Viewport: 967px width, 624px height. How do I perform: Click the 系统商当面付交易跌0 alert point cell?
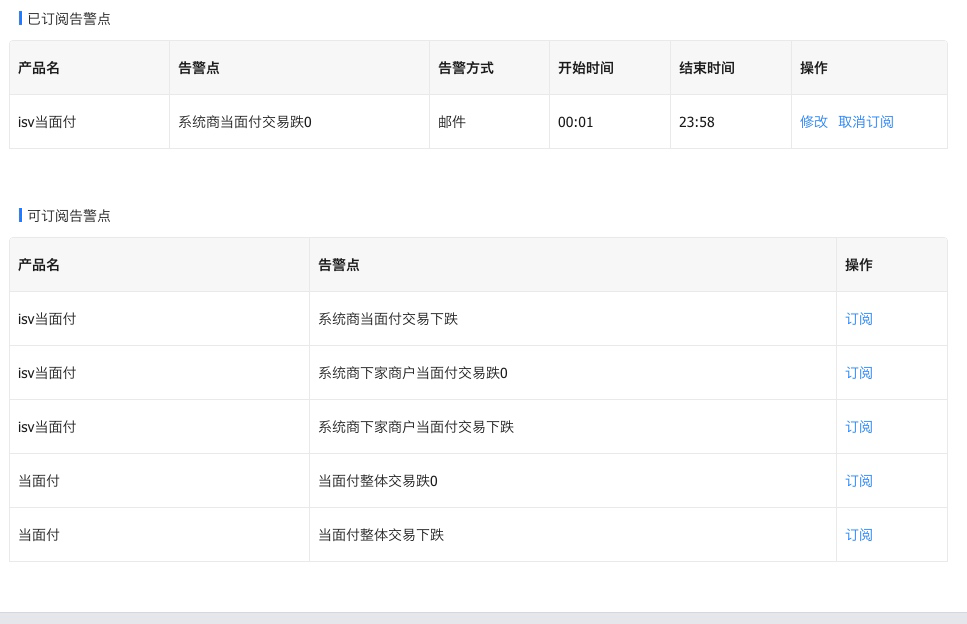point(244,122)
